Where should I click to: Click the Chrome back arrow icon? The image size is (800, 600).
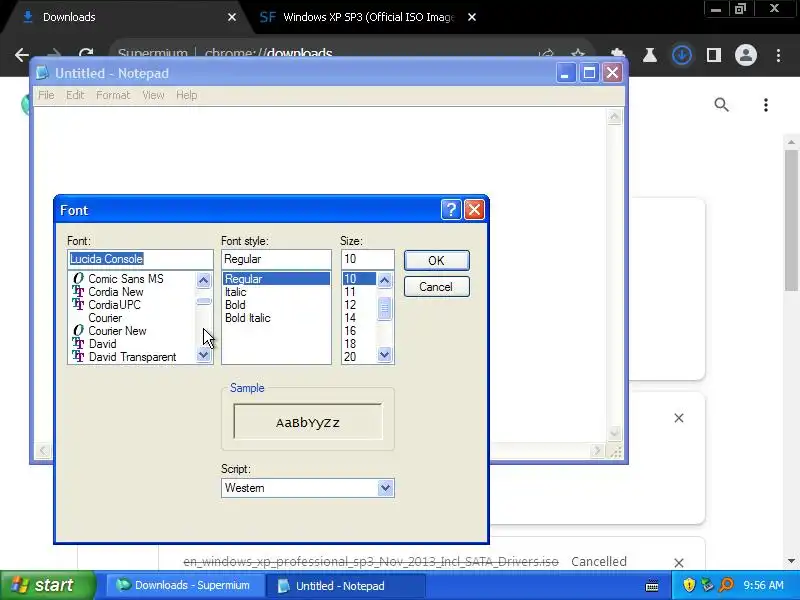(21, 55)
